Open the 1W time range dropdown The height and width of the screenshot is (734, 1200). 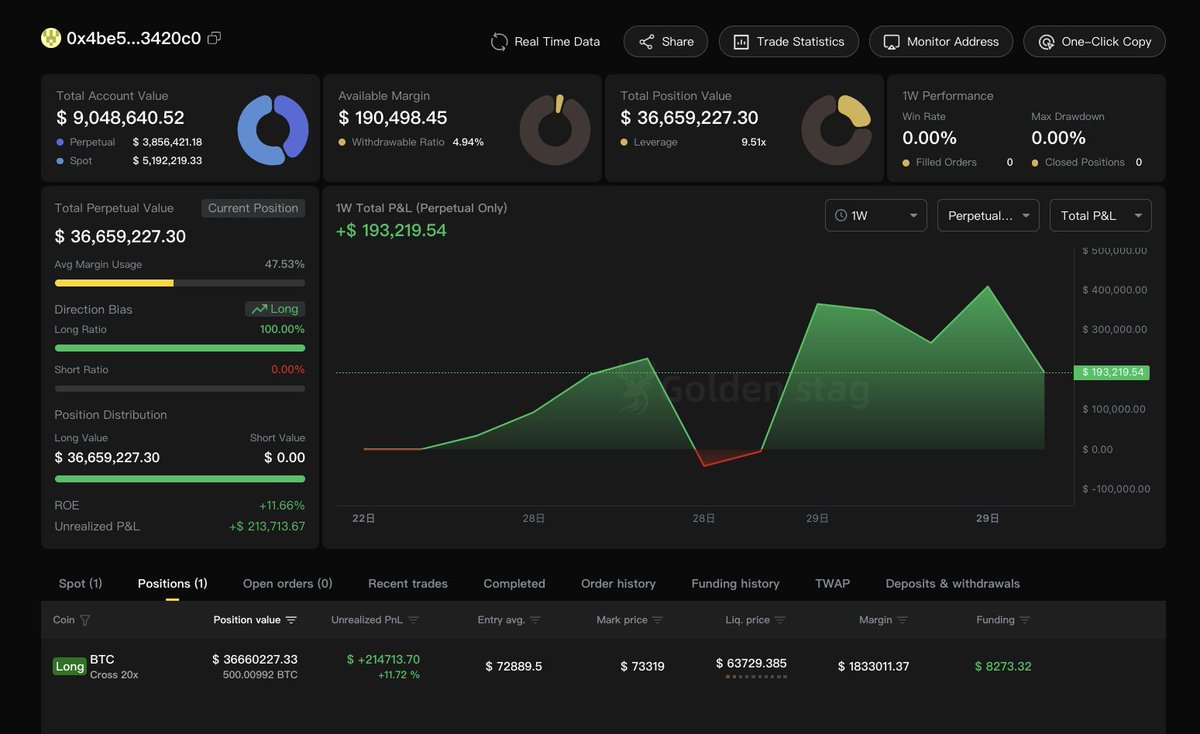click(x=876, y=215)
